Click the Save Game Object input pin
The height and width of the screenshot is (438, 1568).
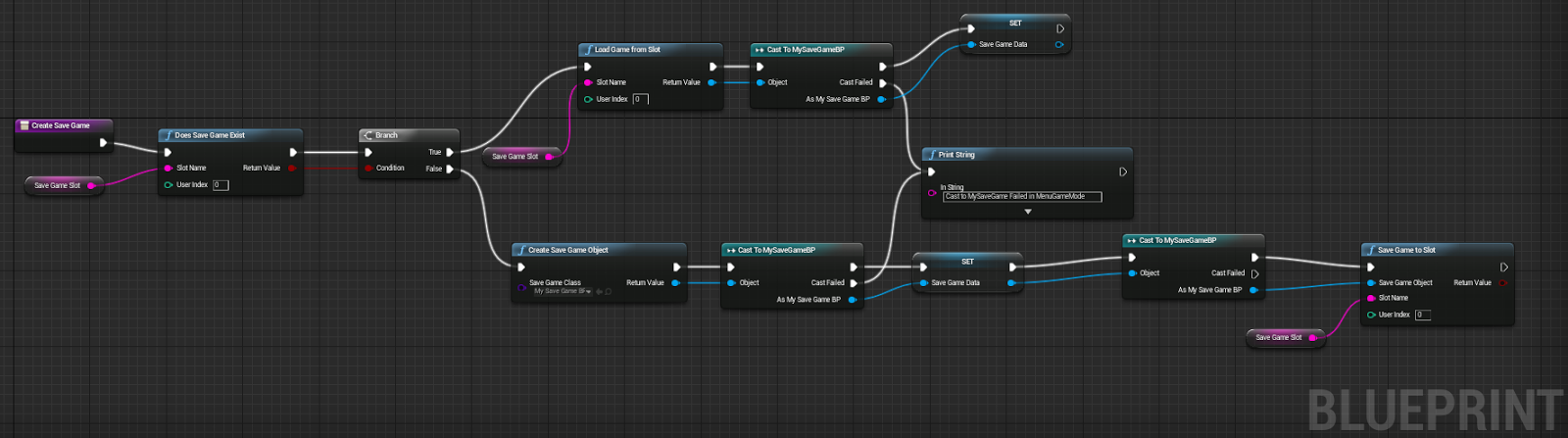(1371, 282)
